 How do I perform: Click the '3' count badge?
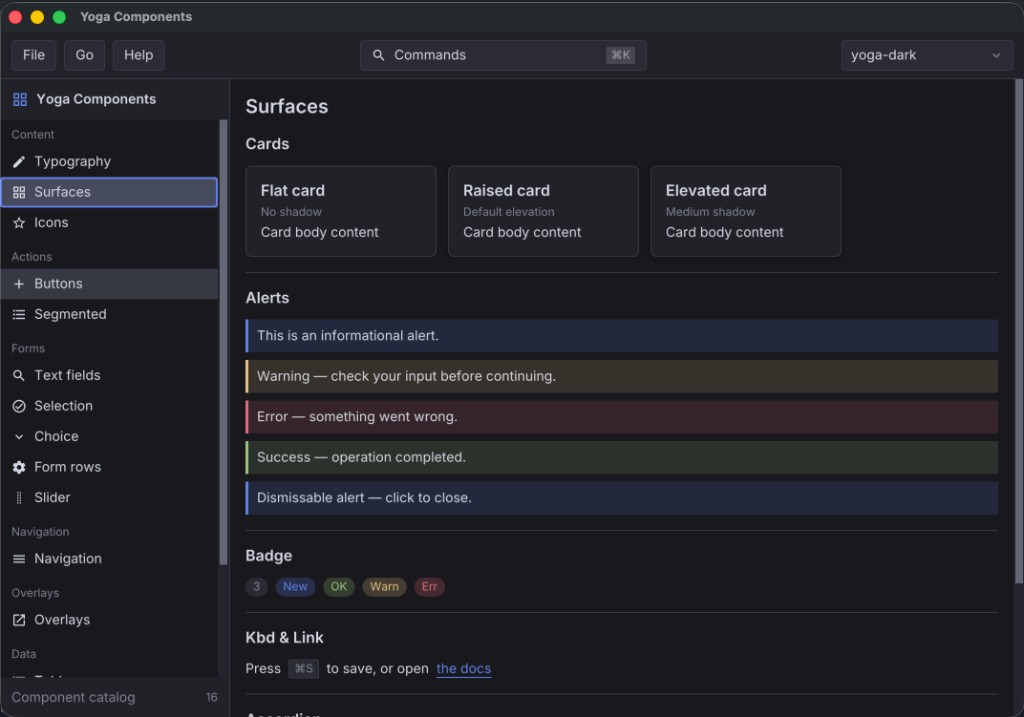pos(257,586)
